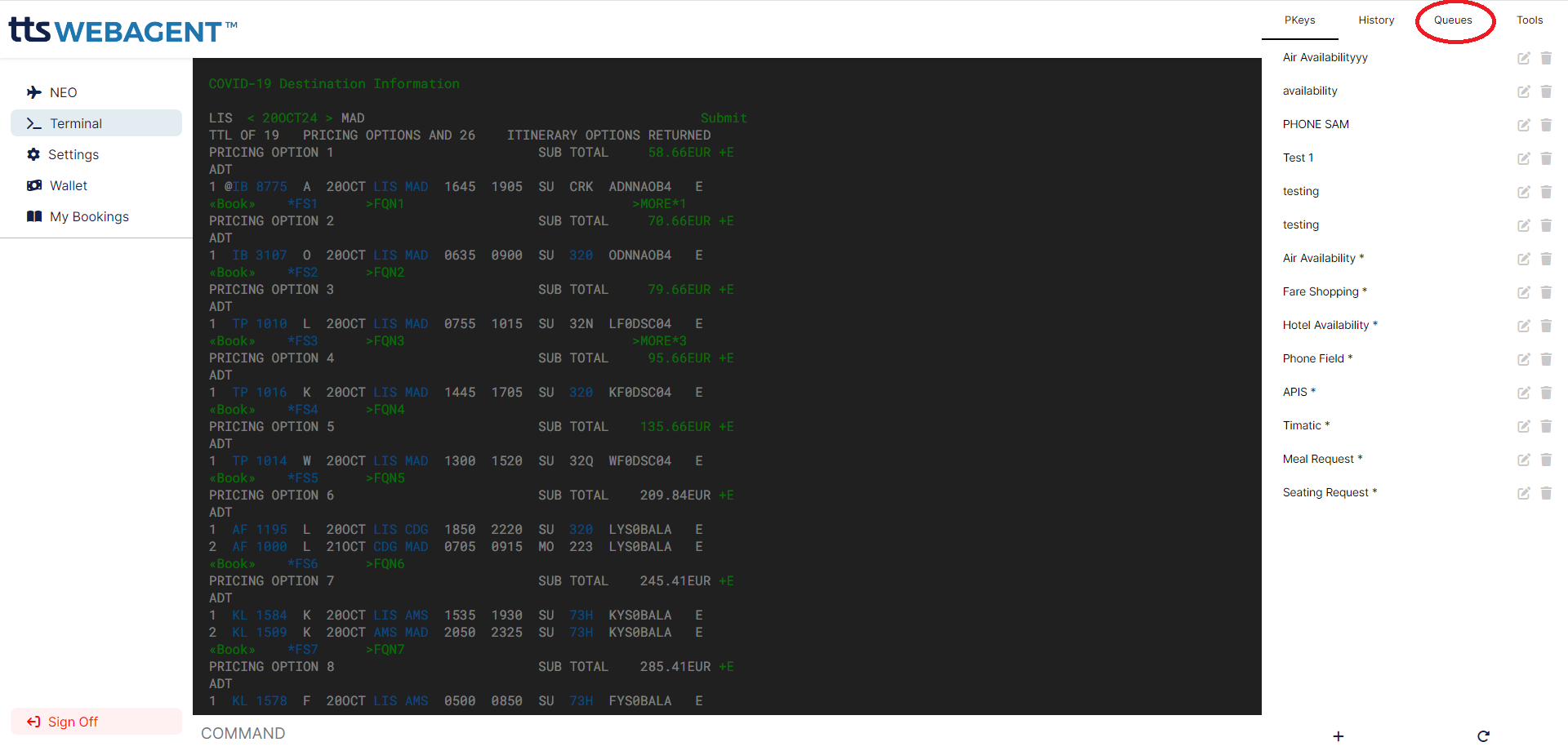The height and width of the screenshot is (751, 1568).
Task: Run the 'Fare Shopping *' PKey
Action: (x=1325, y=291)
